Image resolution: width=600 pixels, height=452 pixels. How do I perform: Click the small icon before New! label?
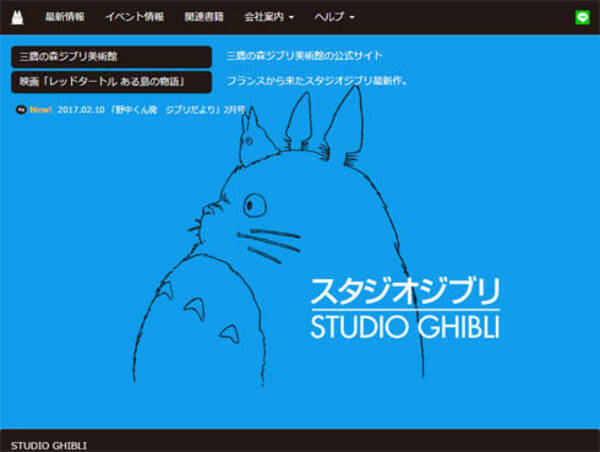coord(21,110)
